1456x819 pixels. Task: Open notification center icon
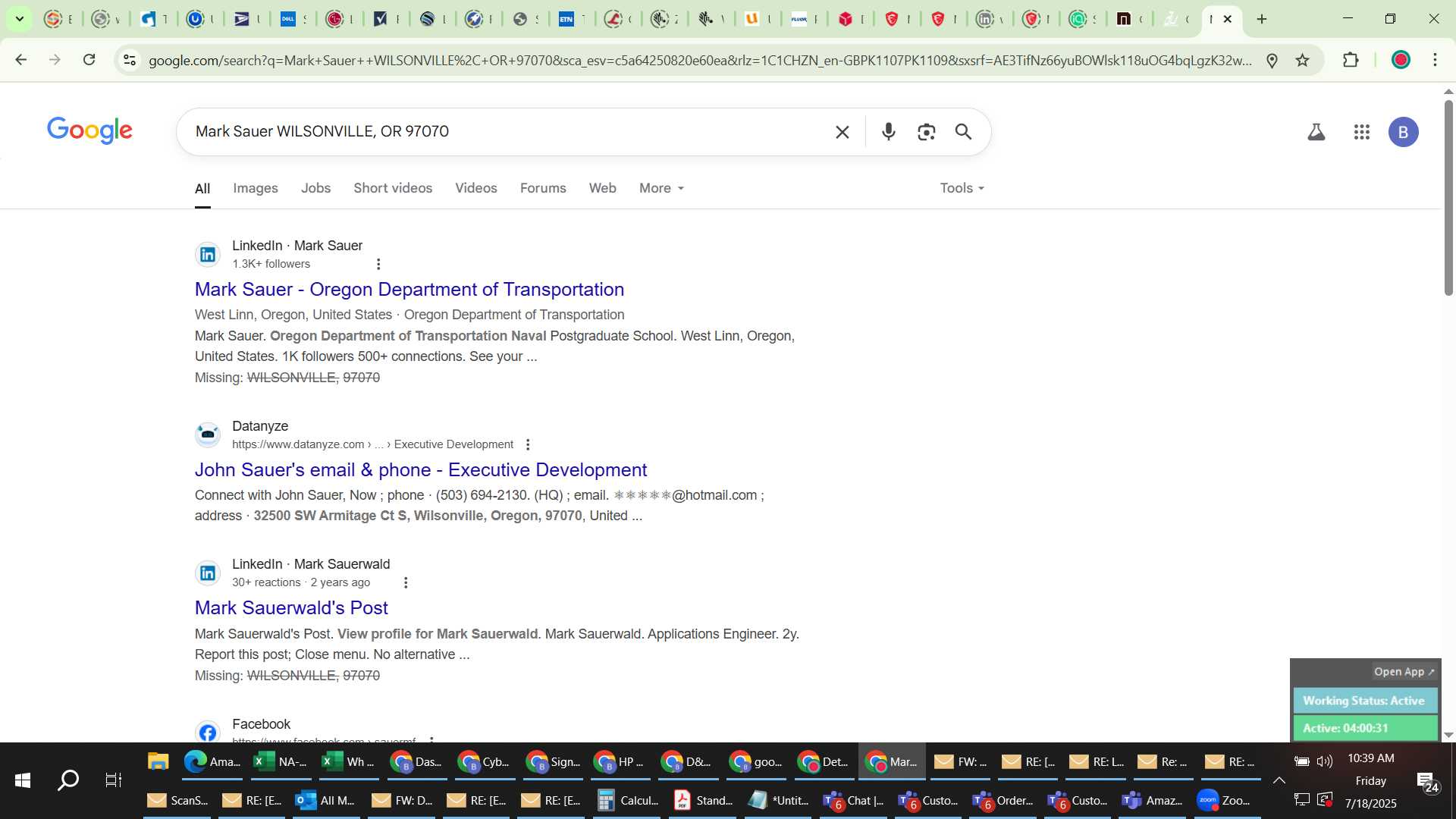[x=1428, y=782]
